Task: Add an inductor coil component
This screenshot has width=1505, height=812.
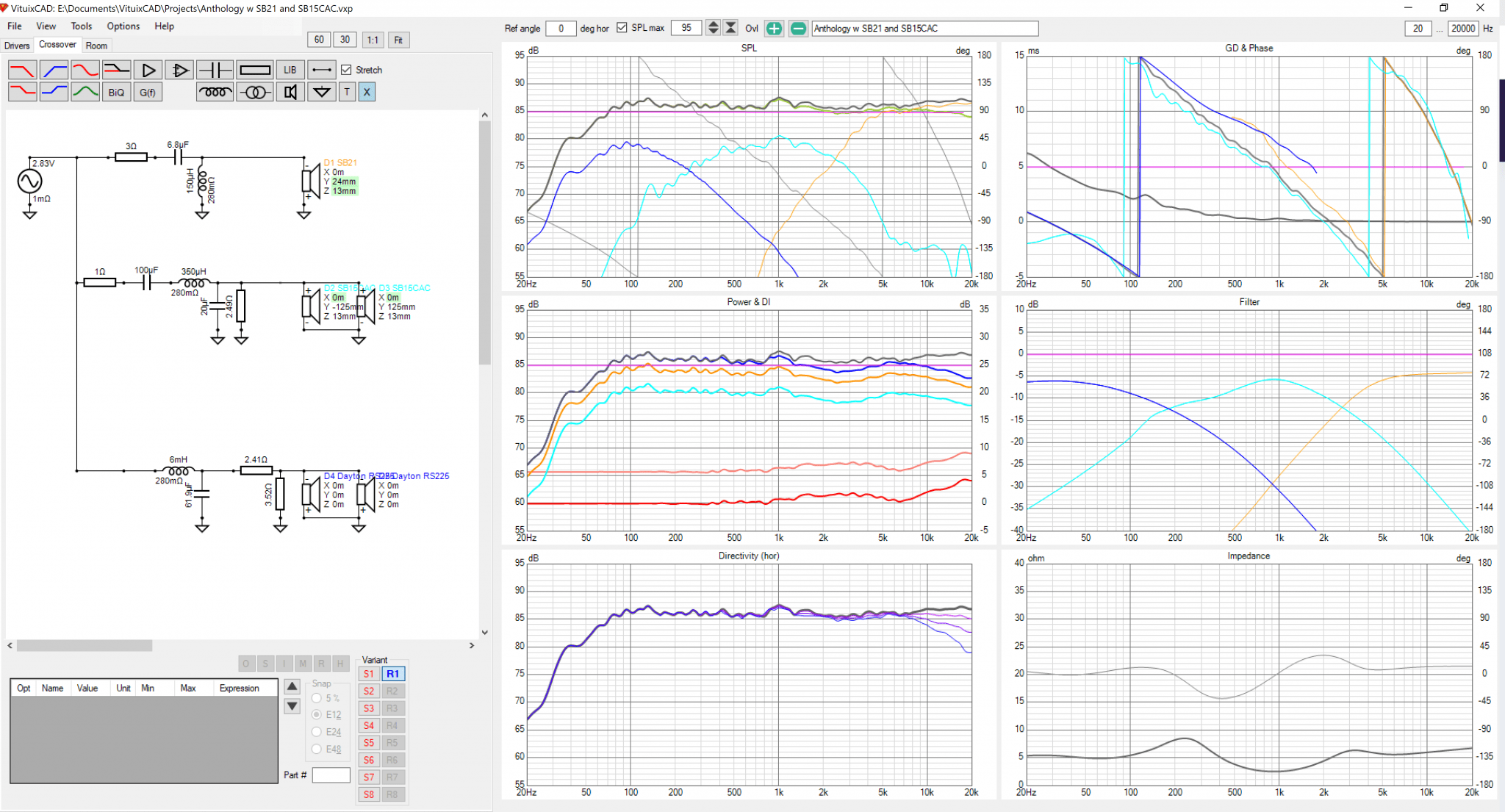Action: point(215,92)
